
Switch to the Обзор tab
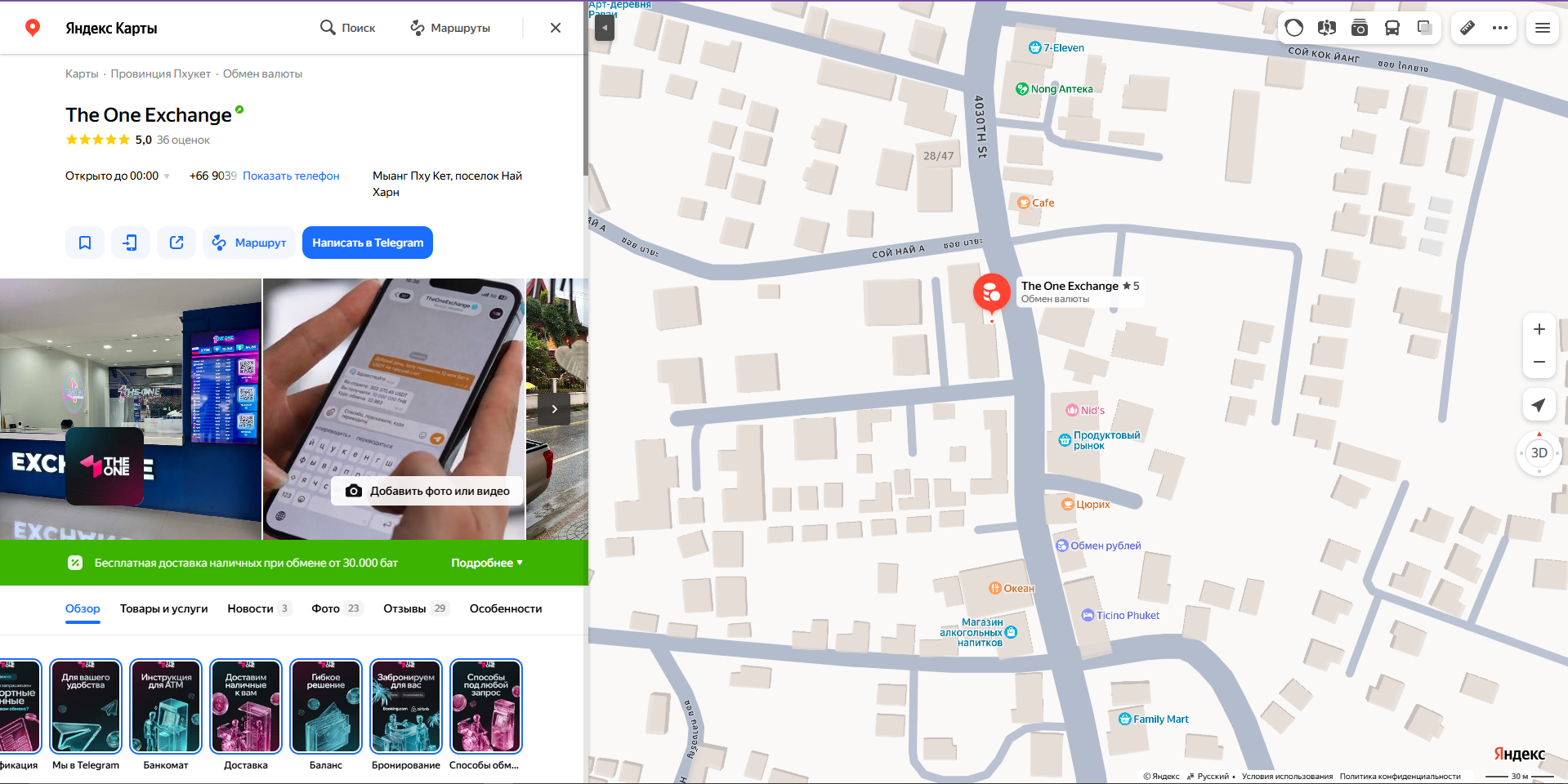point(83,608)
